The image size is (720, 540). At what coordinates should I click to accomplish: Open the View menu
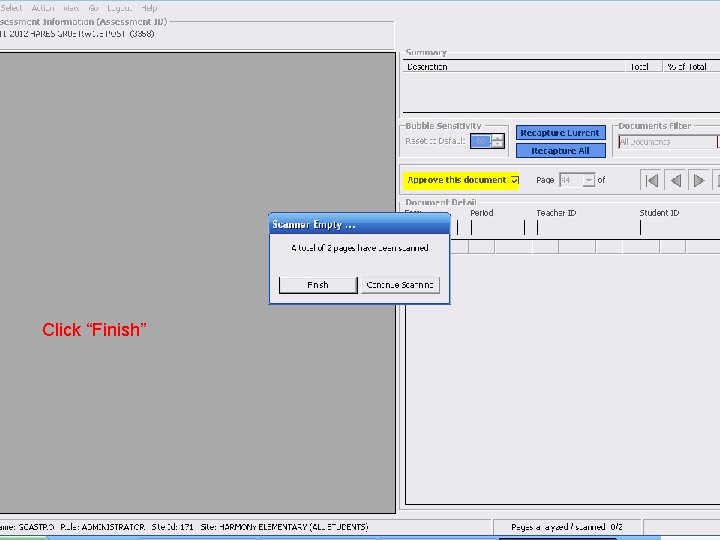[x=71, y=8]
